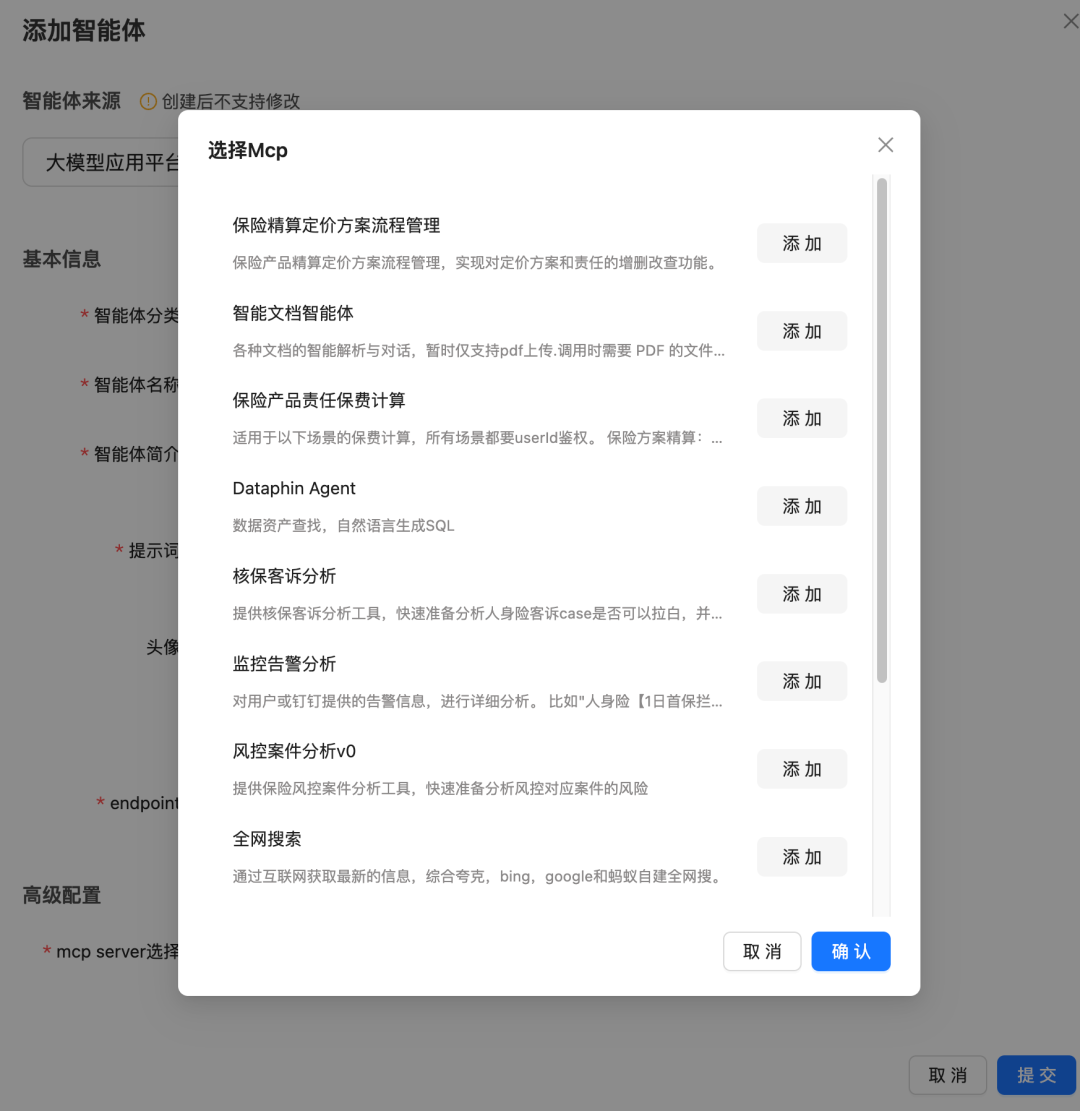Close the 添加智能体 panel via top-right X
The width and height of the screenshot is (1080, 1111).
coord(1071,20)
